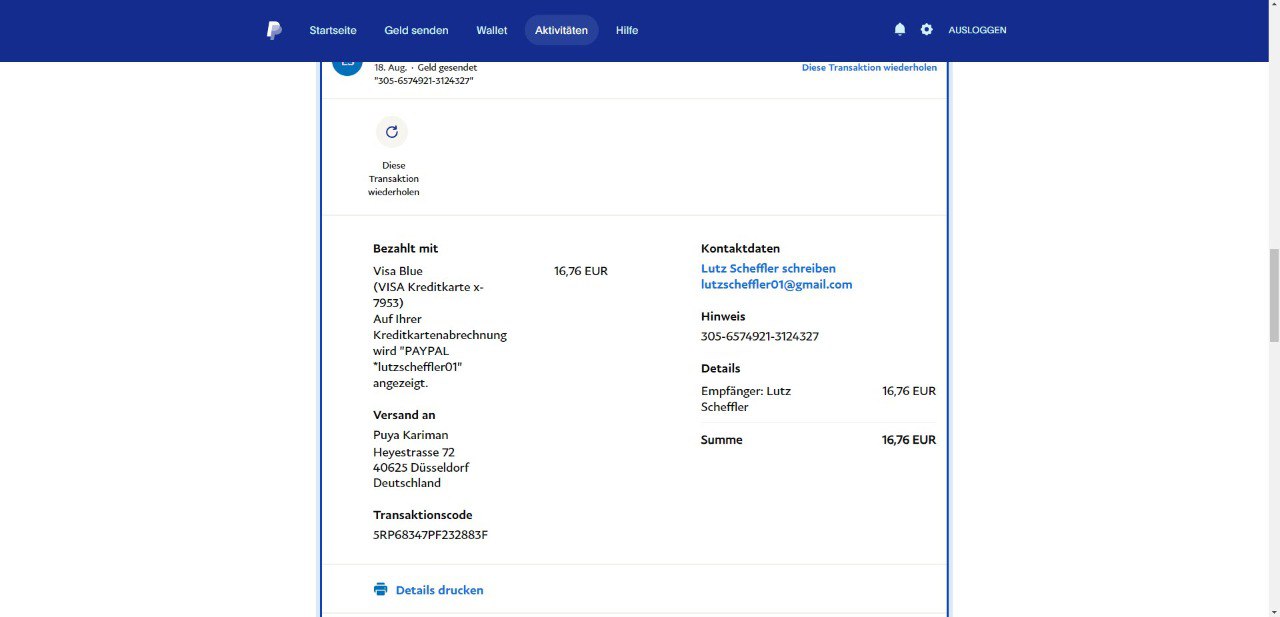
Task: Click the printer icon
Action: [380, 590]
